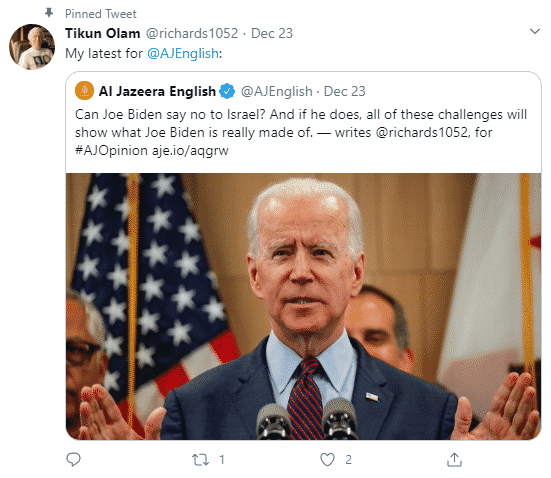Click Al Jazeera English orange logo

coord(84,91)
